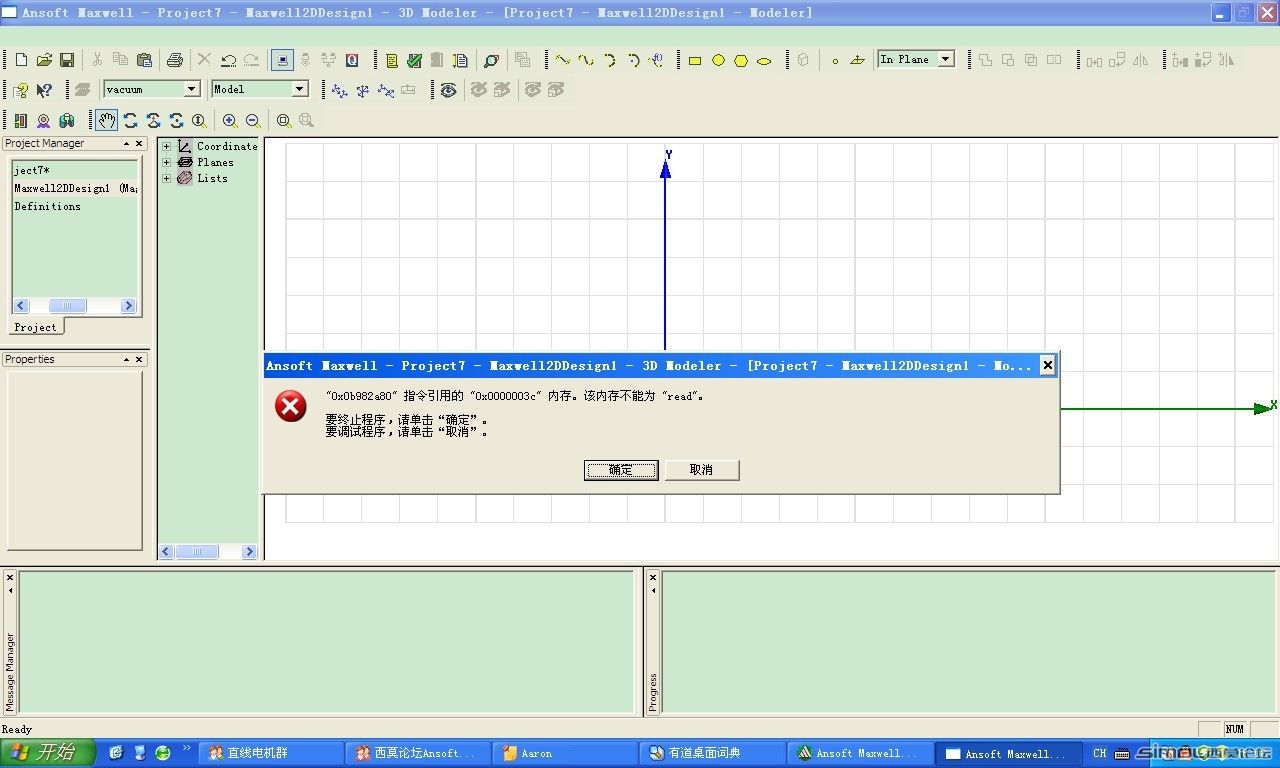Viewport: 1280px width, 768px height.
Task: Select the Draw regular polygon tool
Action: click(741, 60)
